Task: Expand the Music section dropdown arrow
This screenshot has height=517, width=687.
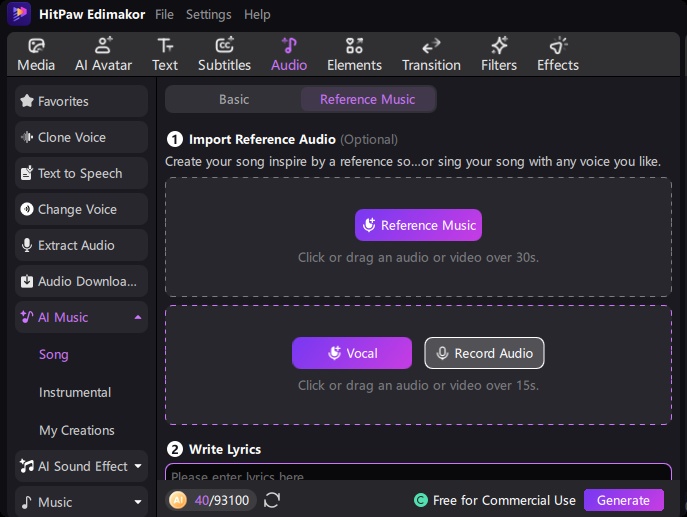Action: pyautogui.click(x=138, y=502)
